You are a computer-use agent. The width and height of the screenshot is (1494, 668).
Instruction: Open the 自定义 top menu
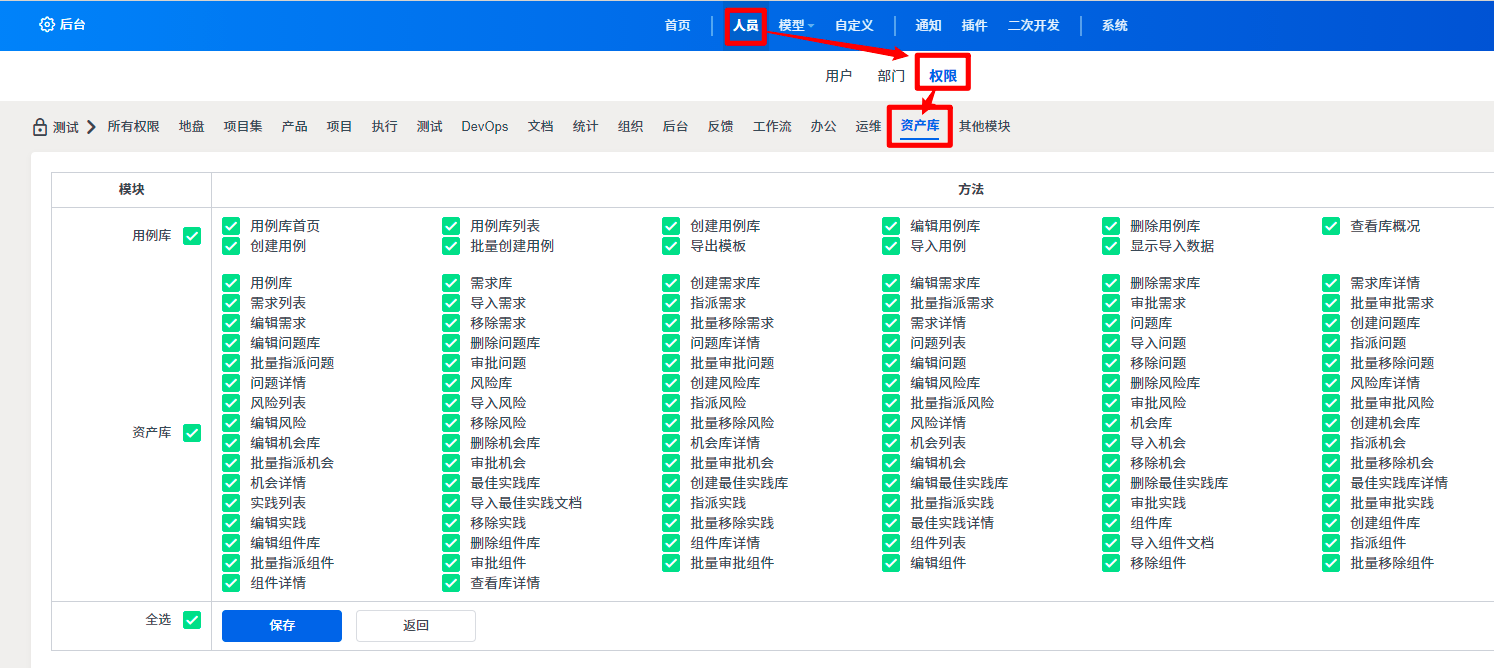[854, 26]
